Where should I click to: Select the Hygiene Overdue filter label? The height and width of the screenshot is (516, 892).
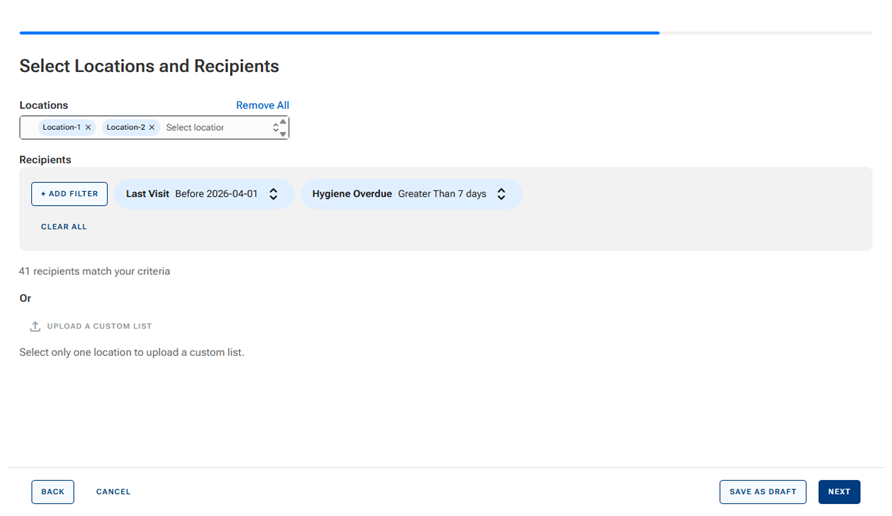[x=351, y=194]
